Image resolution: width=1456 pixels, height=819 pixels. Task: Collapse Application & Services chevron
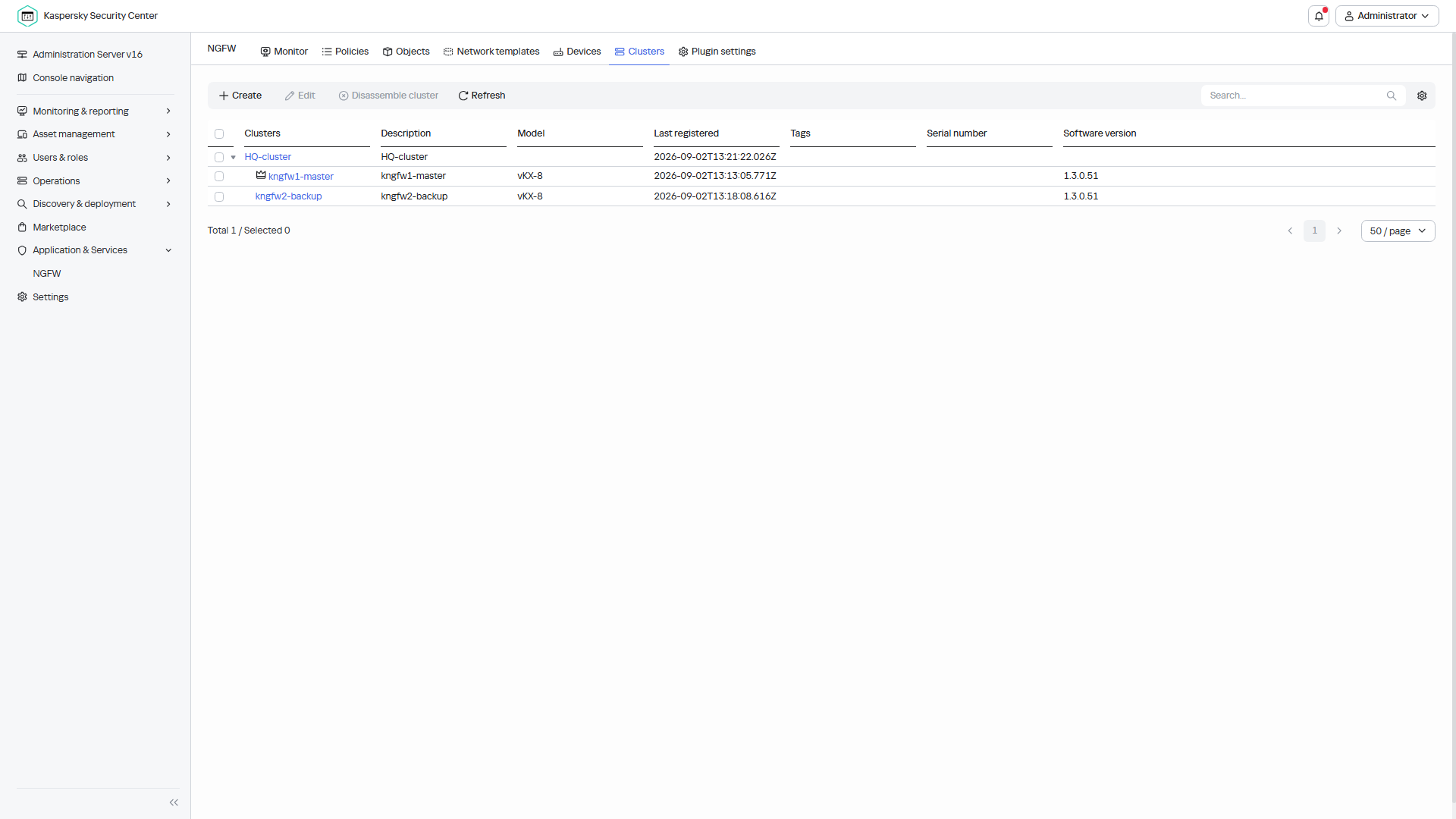pyautogui.click(x=168, y=250)
